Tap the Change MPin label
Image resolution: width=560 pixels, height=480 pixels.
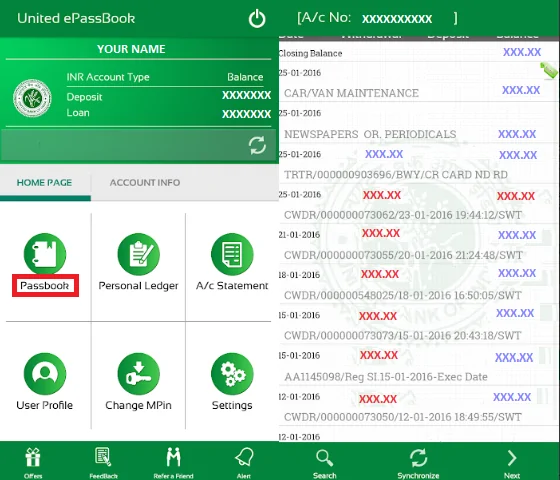coord(139,405)
